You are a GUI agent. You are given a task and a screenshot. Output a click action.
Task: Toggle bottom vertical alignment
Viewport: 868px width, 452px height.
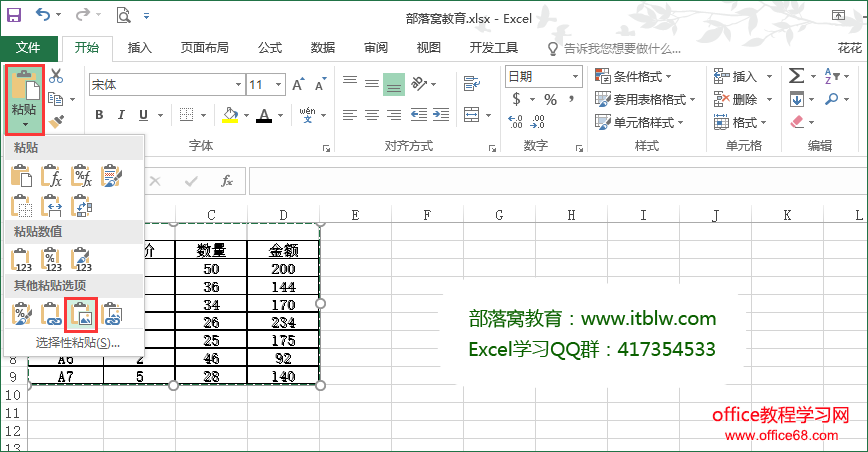point(394,84)
